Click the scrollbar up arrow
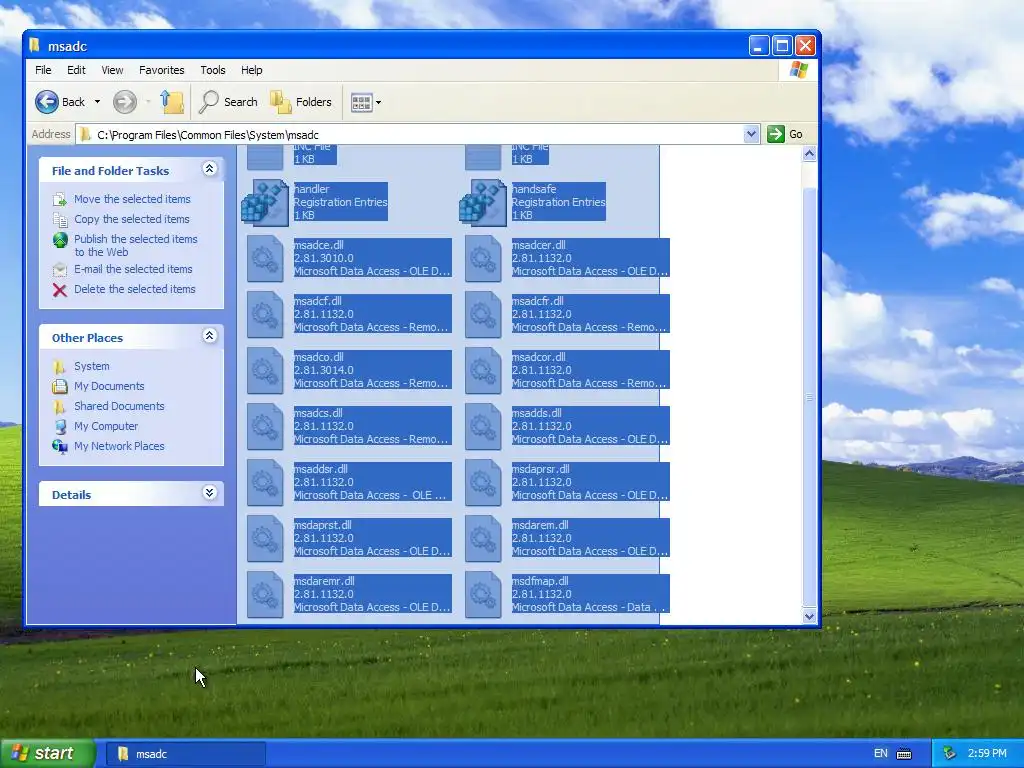This screenshot has height=768, width=1024. coord(809,154)
